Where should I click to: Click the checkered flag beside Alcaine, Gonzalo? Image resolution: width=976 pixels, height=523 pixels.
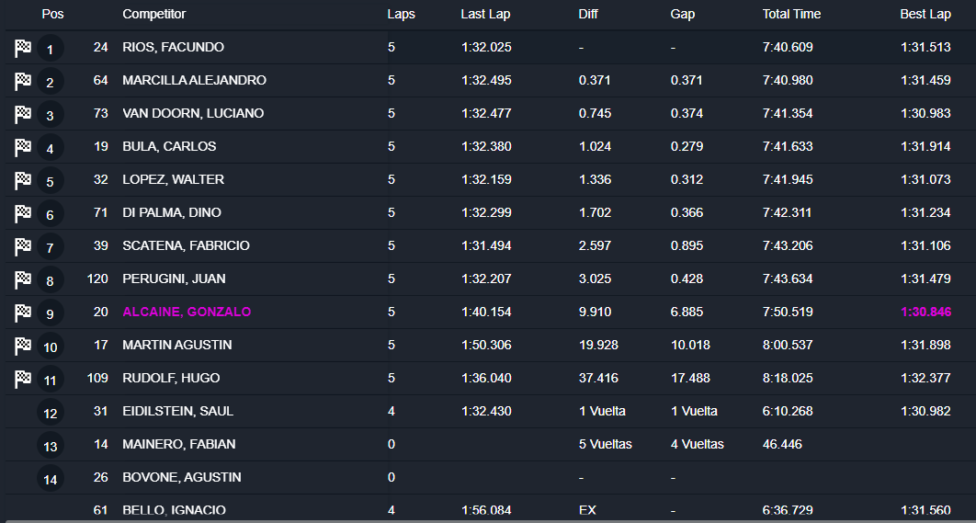[23, 313]
